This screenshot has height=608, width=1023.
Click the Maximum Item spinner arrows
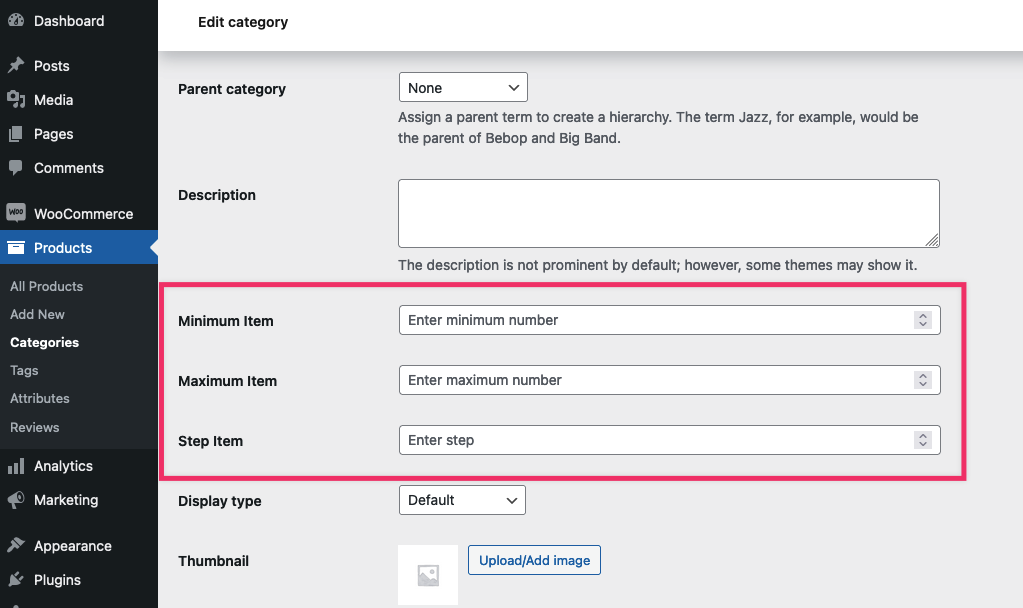click(923, 380)
